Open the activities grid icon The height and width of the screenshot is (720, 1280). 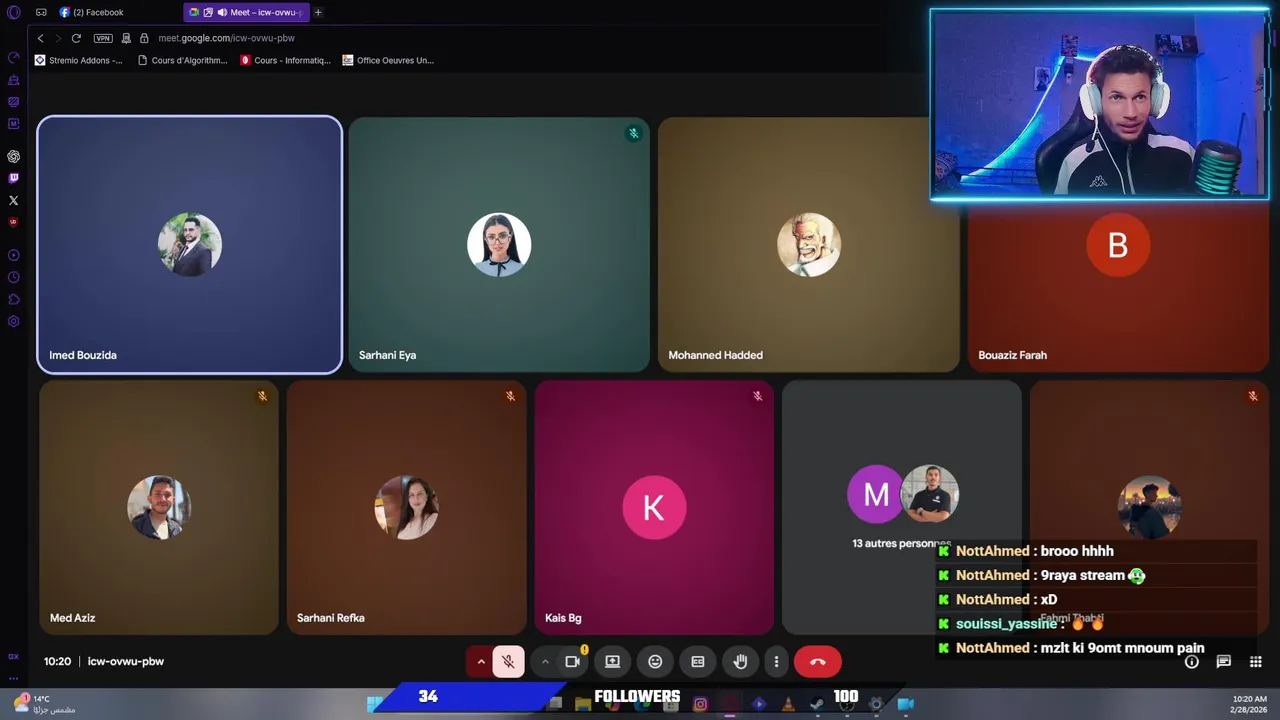click(x=1256, y=661)
